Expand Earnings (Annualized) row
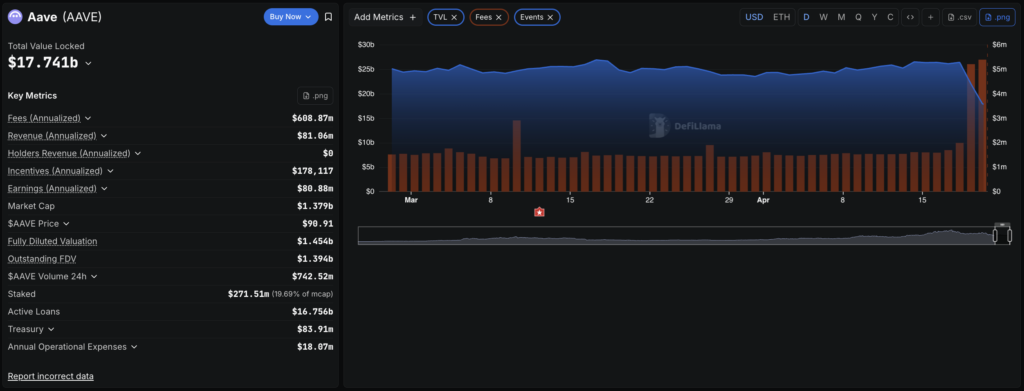The height and width of the screenshot is (391, 1024). (x=104, y=189)
